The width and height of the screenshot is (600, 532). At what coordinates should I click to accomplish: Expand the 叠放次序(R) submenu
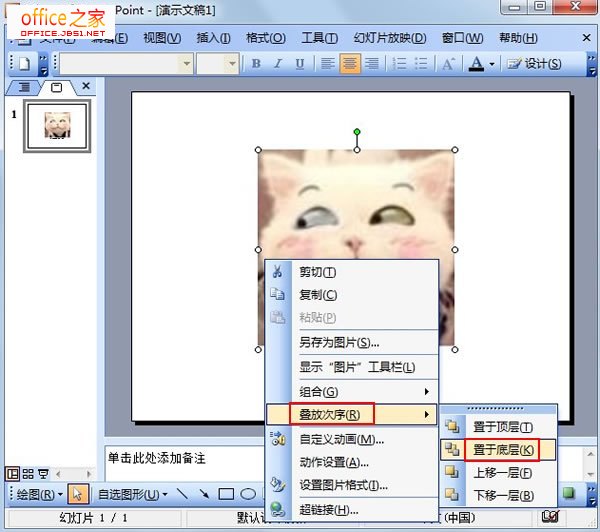(352, 414)
